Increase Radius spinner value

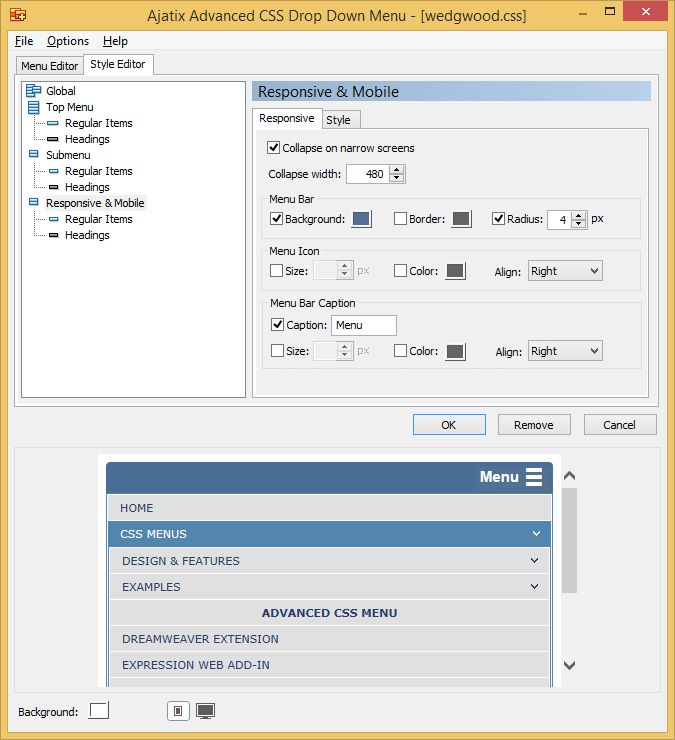[x=579, y=215]
